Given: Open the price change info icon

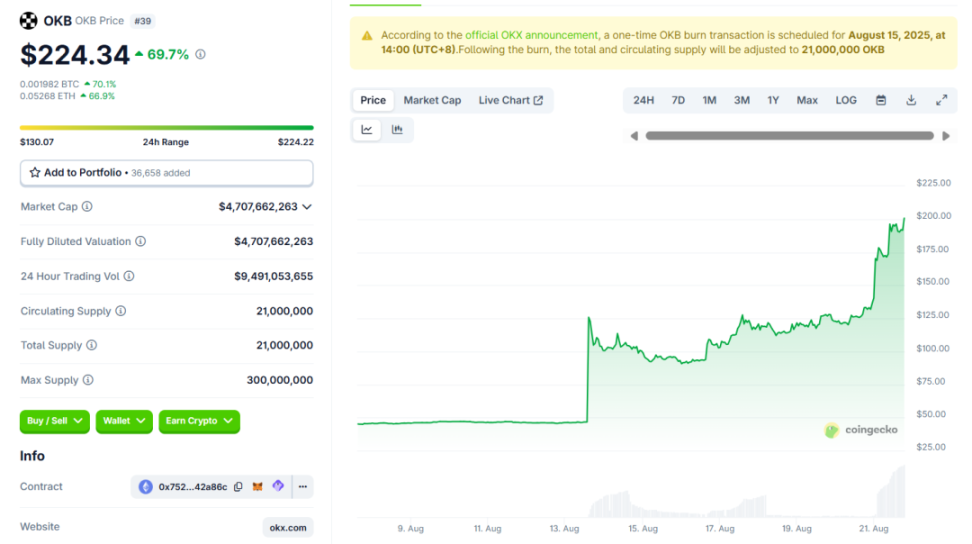Looking at the screenshot, I should (x=200, y=55).
